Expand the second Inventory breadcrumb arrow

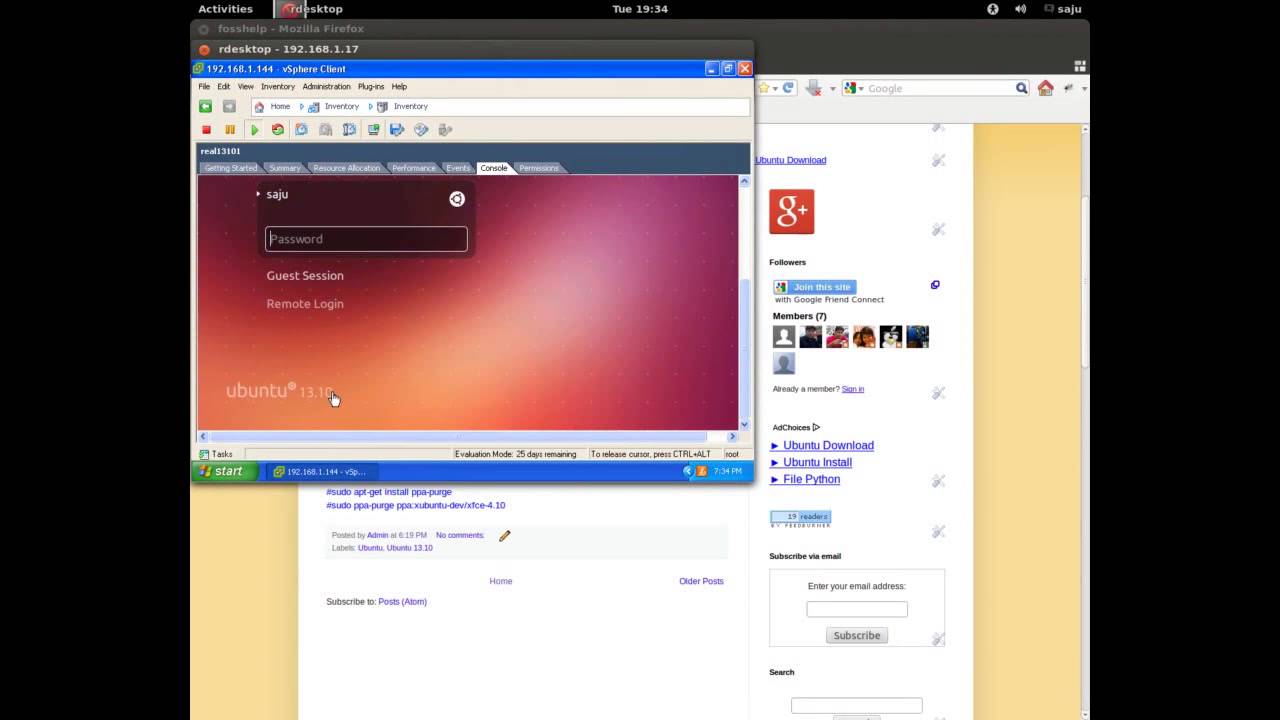tap(371, 106)
